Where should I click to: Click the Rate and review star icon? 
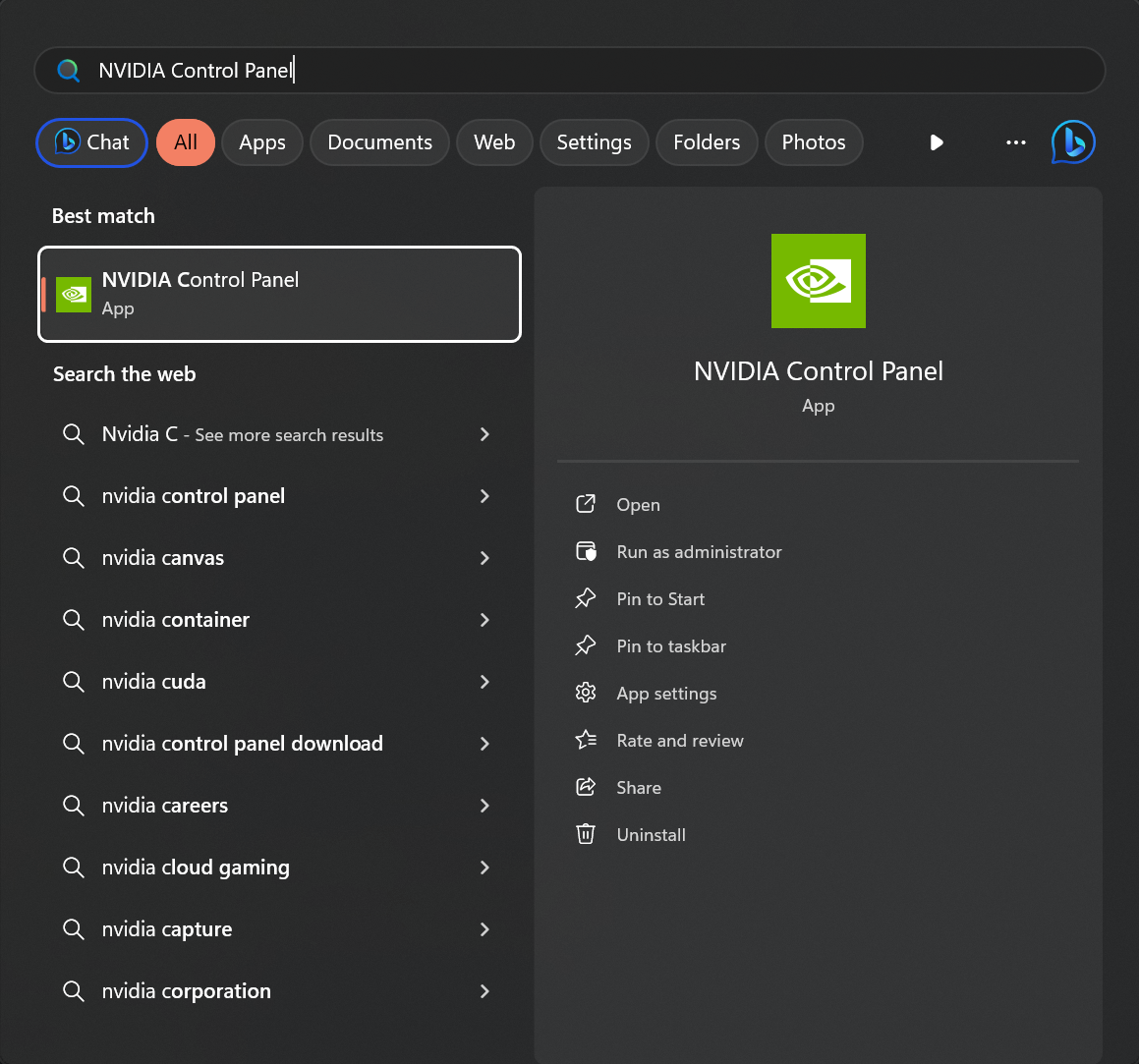586,740
